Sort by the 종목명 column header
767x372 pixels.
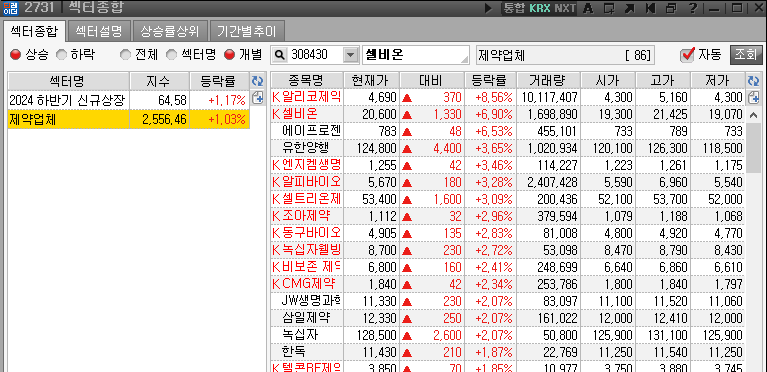pos(307,81)
